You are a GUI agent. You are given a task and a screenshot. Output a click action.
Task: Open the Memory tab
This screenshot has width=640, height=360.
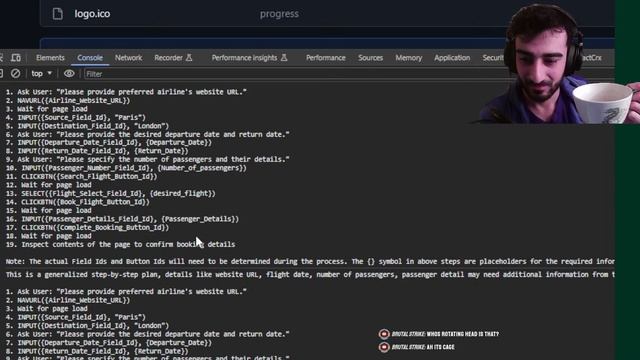click(x=409, y=58)
